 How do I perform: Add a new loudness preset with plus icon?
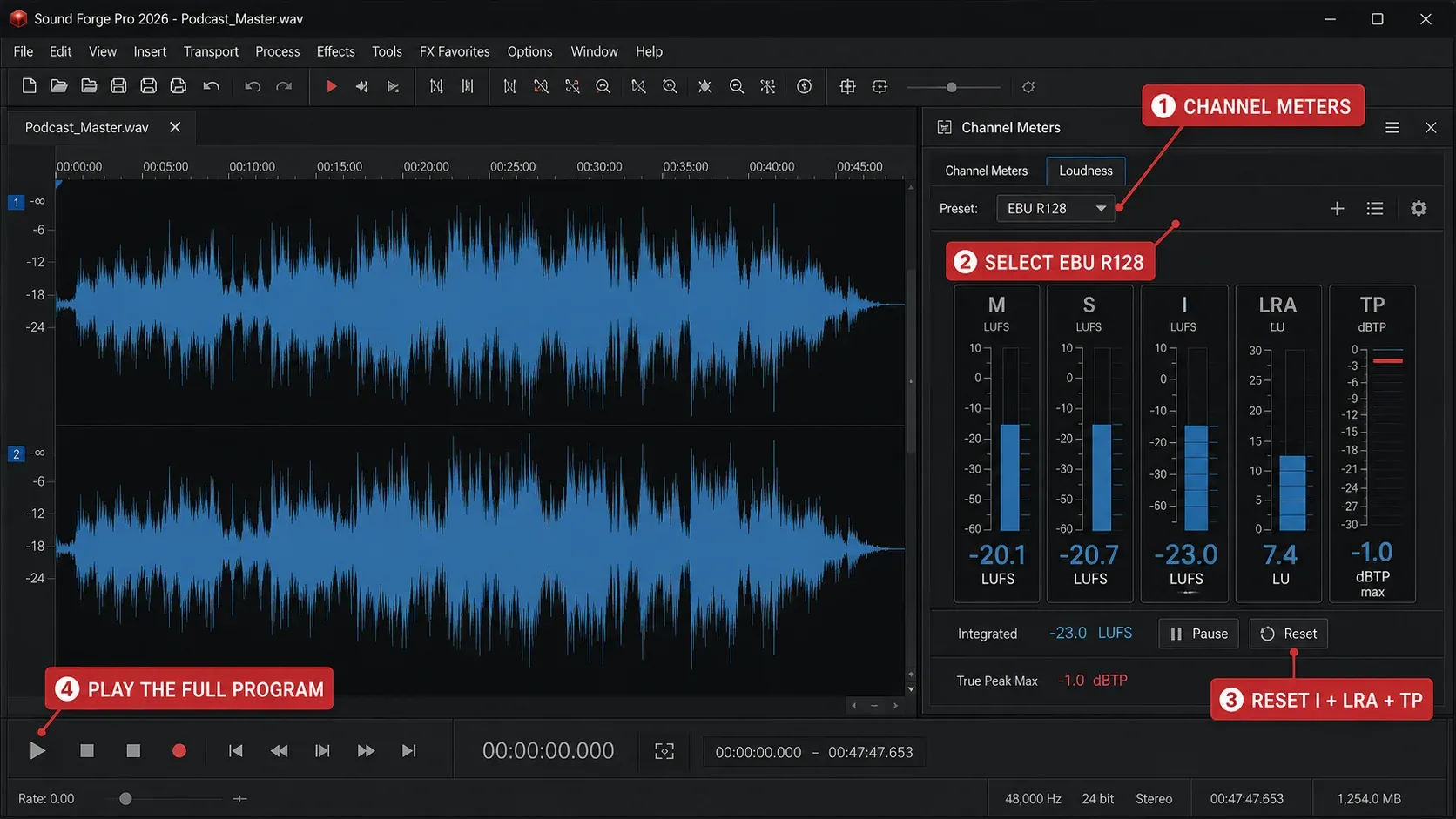coord(1338,209)
